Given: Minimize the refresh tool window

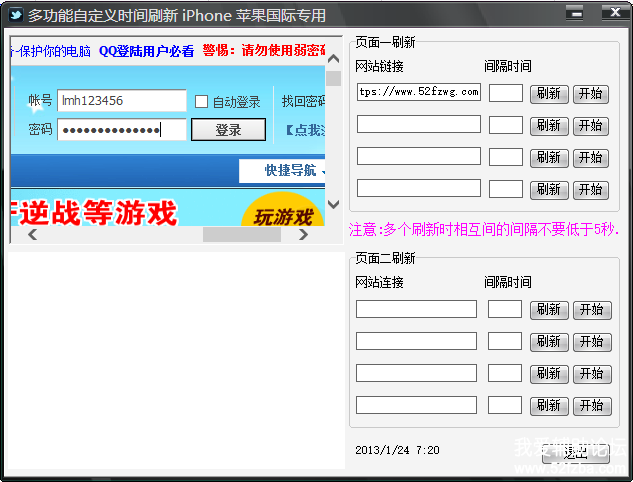Looking at the screenshot, I should [x=573, y=13].
